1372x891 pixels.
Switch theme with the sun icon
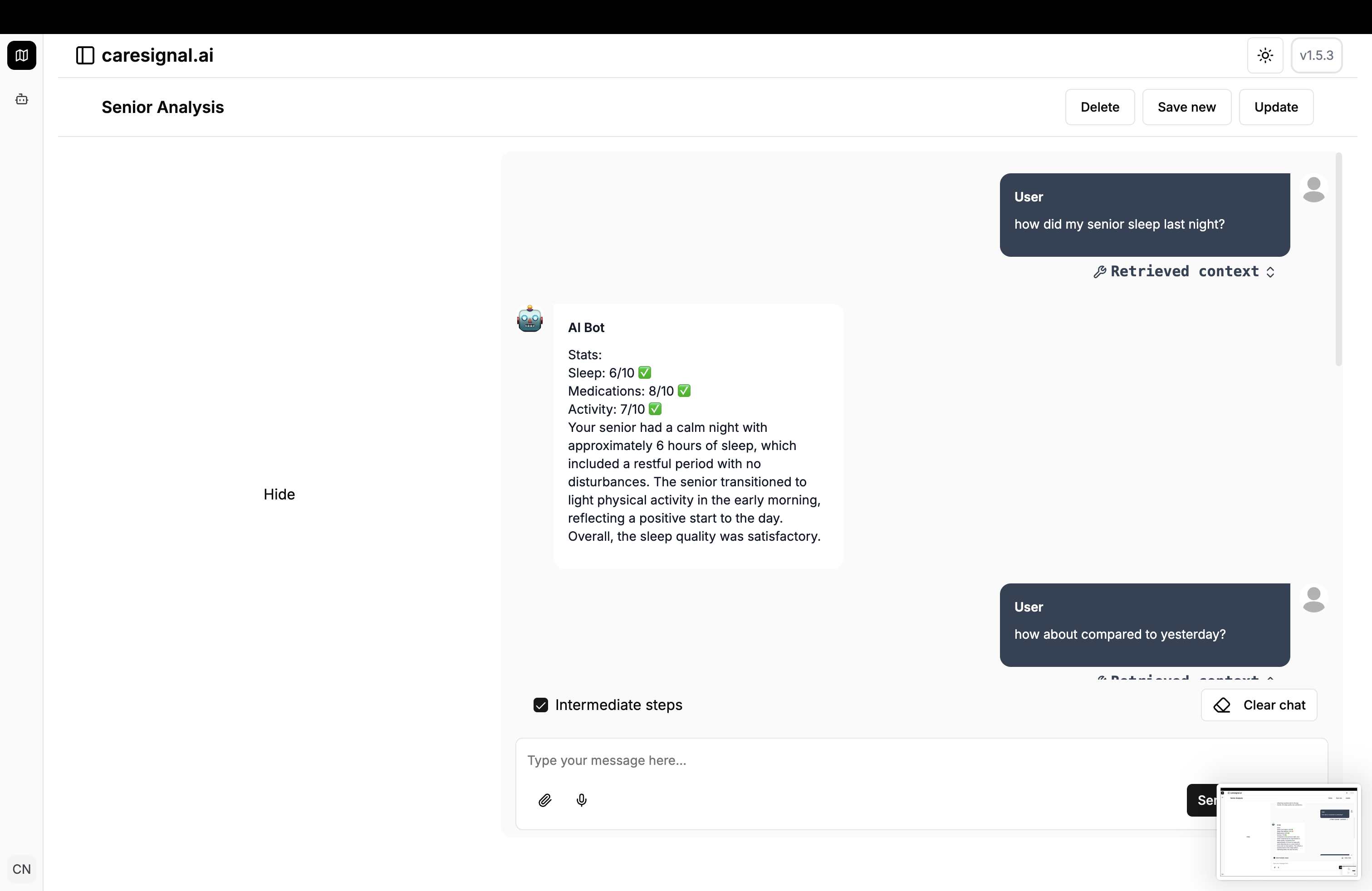coord(1265,55)
